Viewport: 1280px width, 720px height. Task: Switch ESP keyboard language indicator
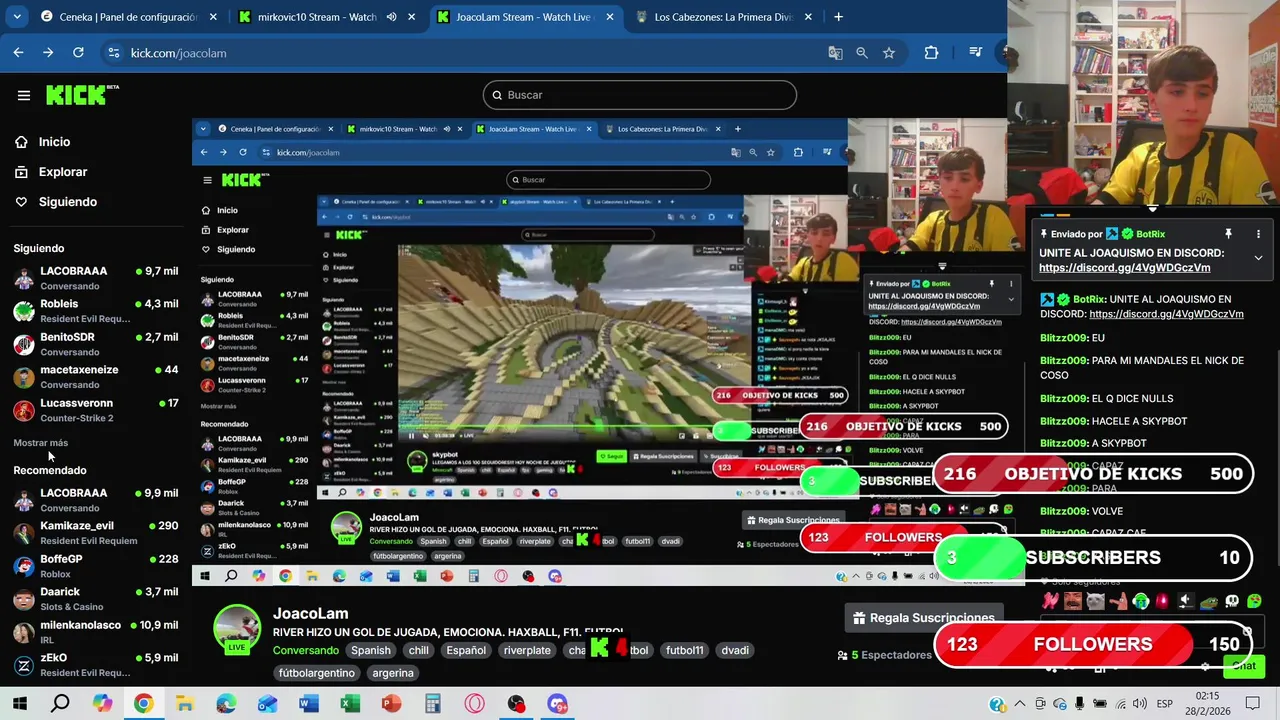click(1164, 704)
